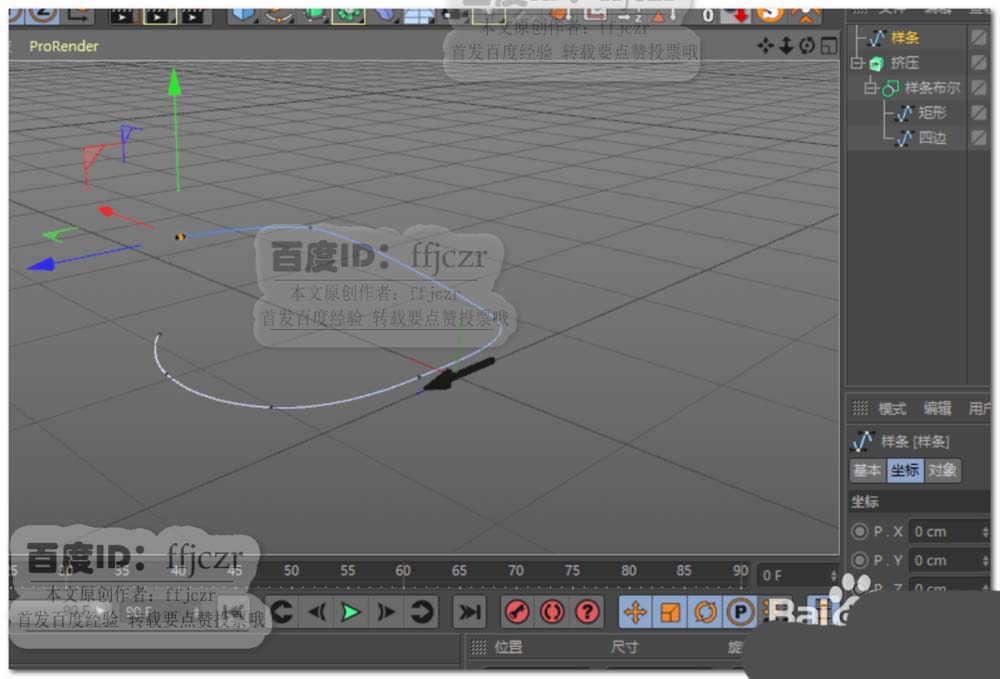Image resolution: width=1000 pixels, height=679 pixels.
Task: Click the 0 F frame stepper arrows
Action: 834,576
